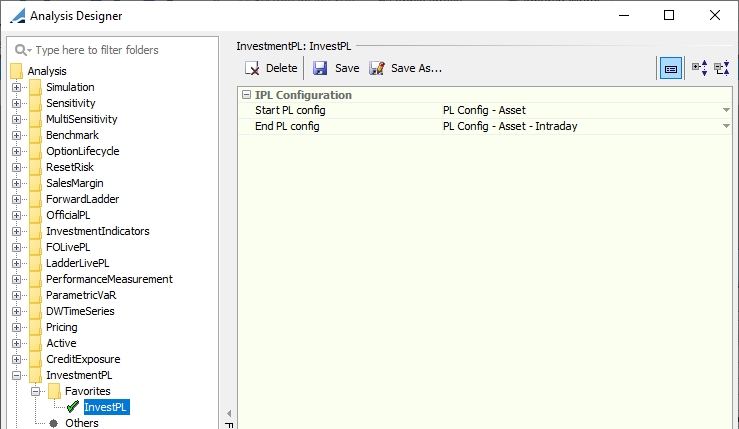Select the Benchmark tree item
Image resolution: width=739 pixels, height=429 pixels.
[x=72, y=135]
